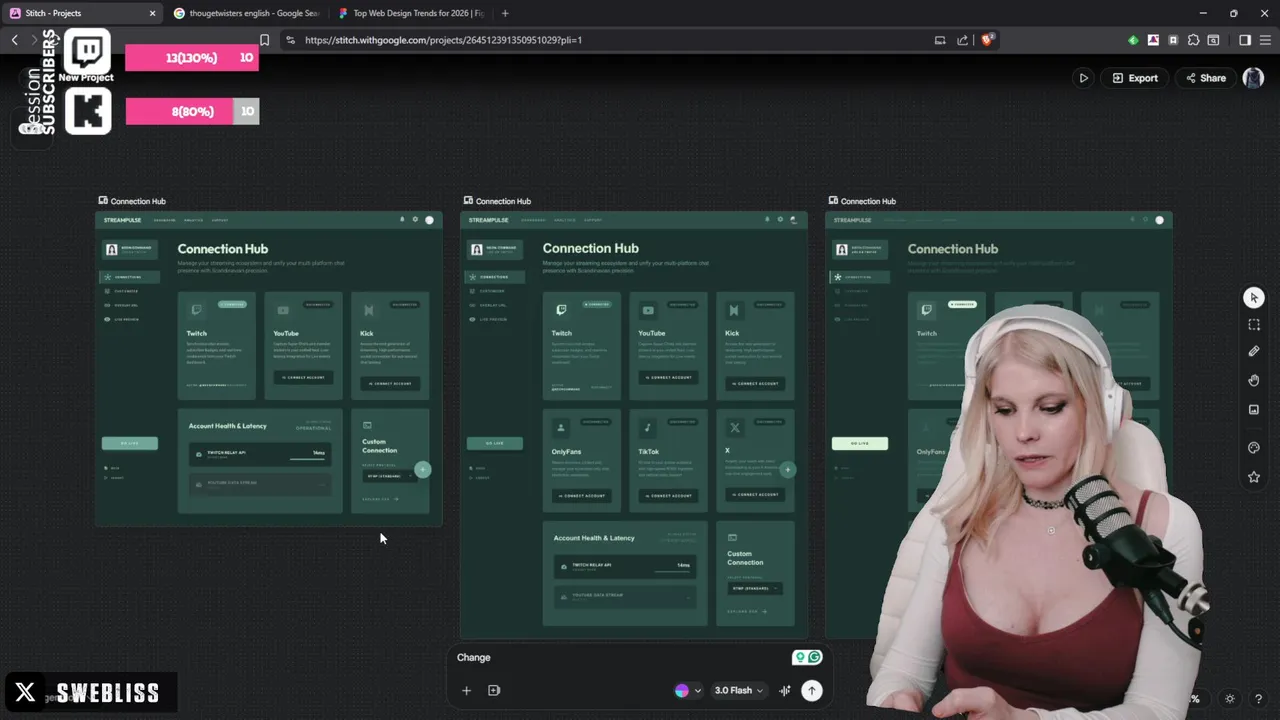Open the browser hamburger menu
1280x720 pixels.
[1265, 40]
